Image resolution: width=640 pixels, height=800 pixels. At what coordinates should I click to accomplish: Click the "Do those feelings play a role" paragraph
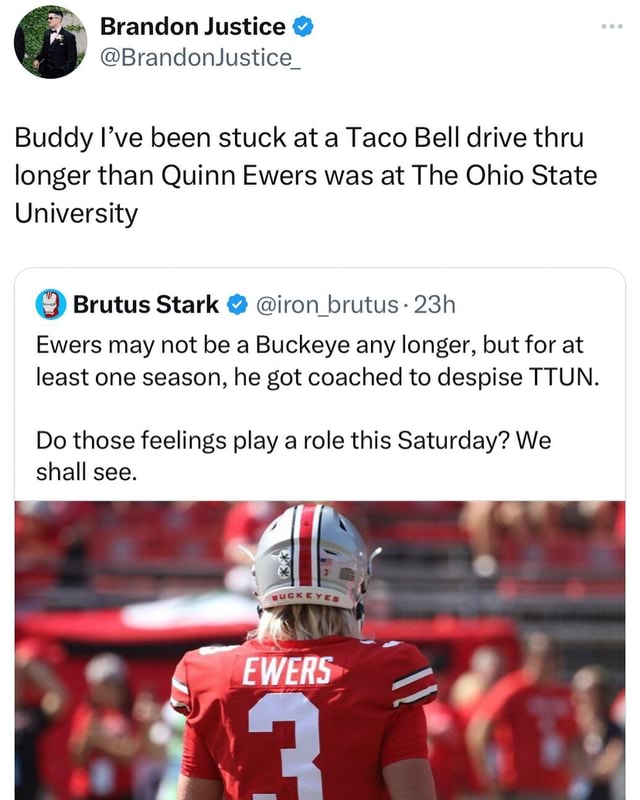[x=293, y=440]
